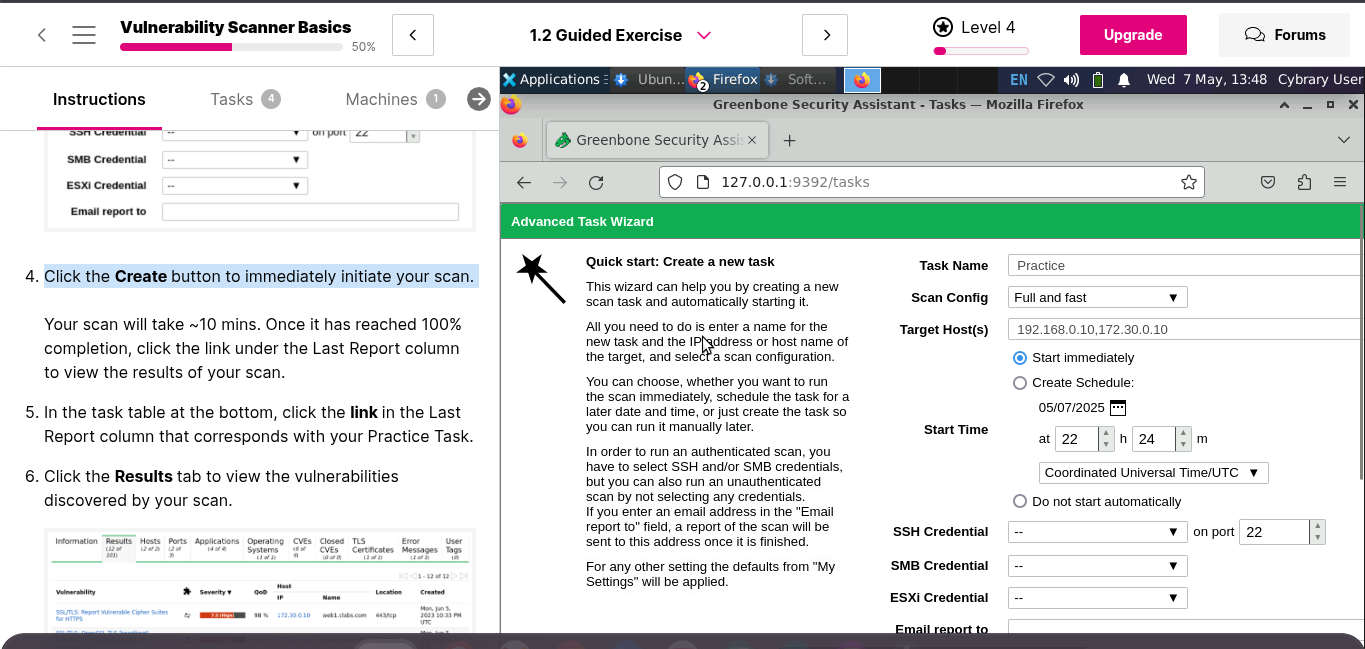Click the pink Upgrade button

click(x=1133, y=35)
